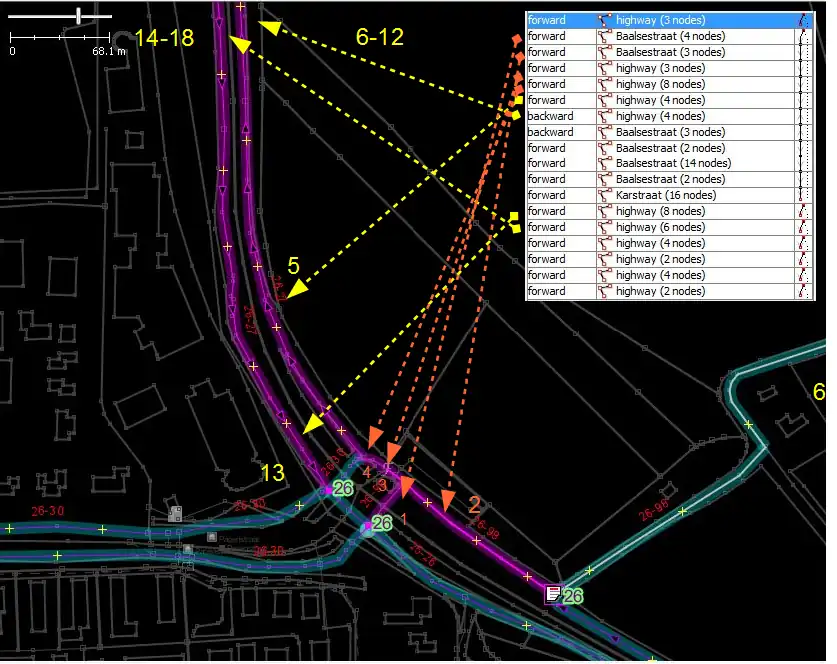Click the backward role of Baalsestraat (3 nodes)
This screenshot has height=664, width=837.
point(551,132)
